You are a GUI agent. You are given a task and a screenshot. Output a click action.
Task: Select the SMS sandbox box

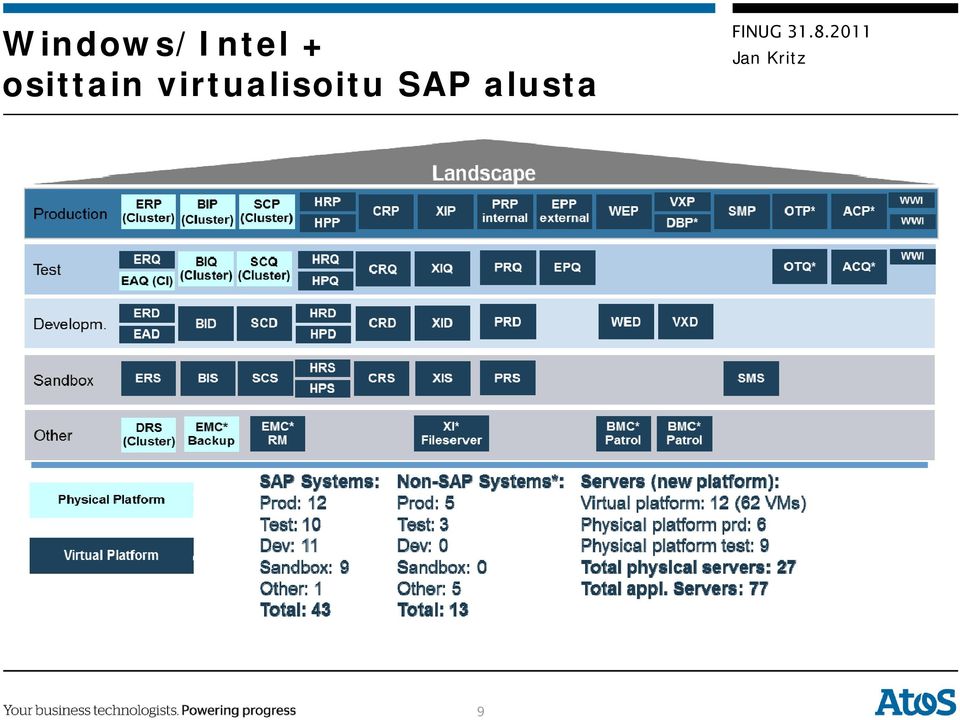pos(751,378)
